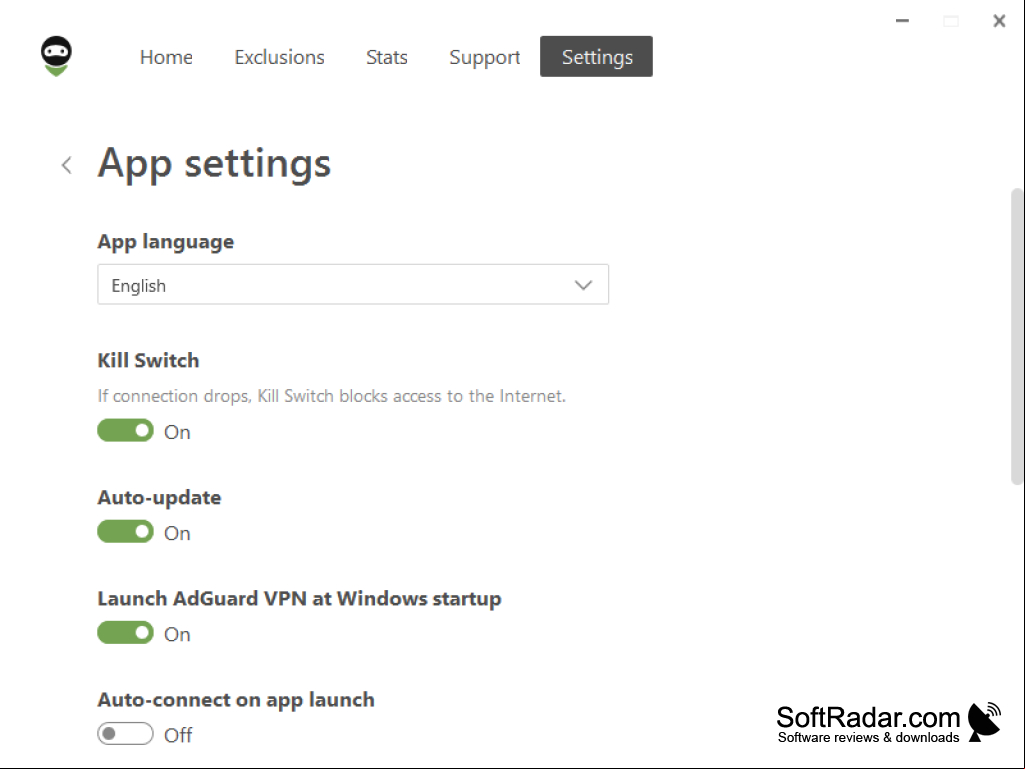Click the vertical scrollbar thumb
Image resolution: width=1025 pixels, height=769 pixels.
click(1017, 336)
